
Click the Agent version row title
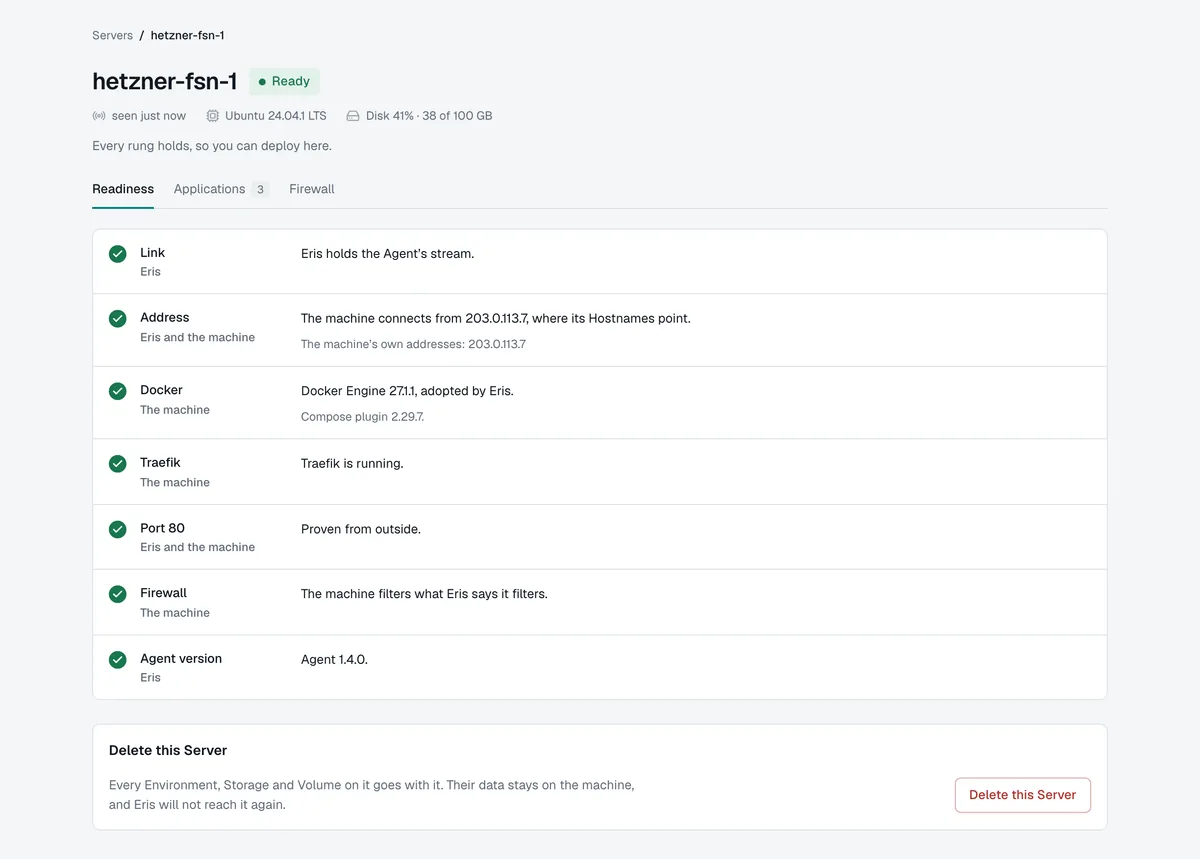181,659
